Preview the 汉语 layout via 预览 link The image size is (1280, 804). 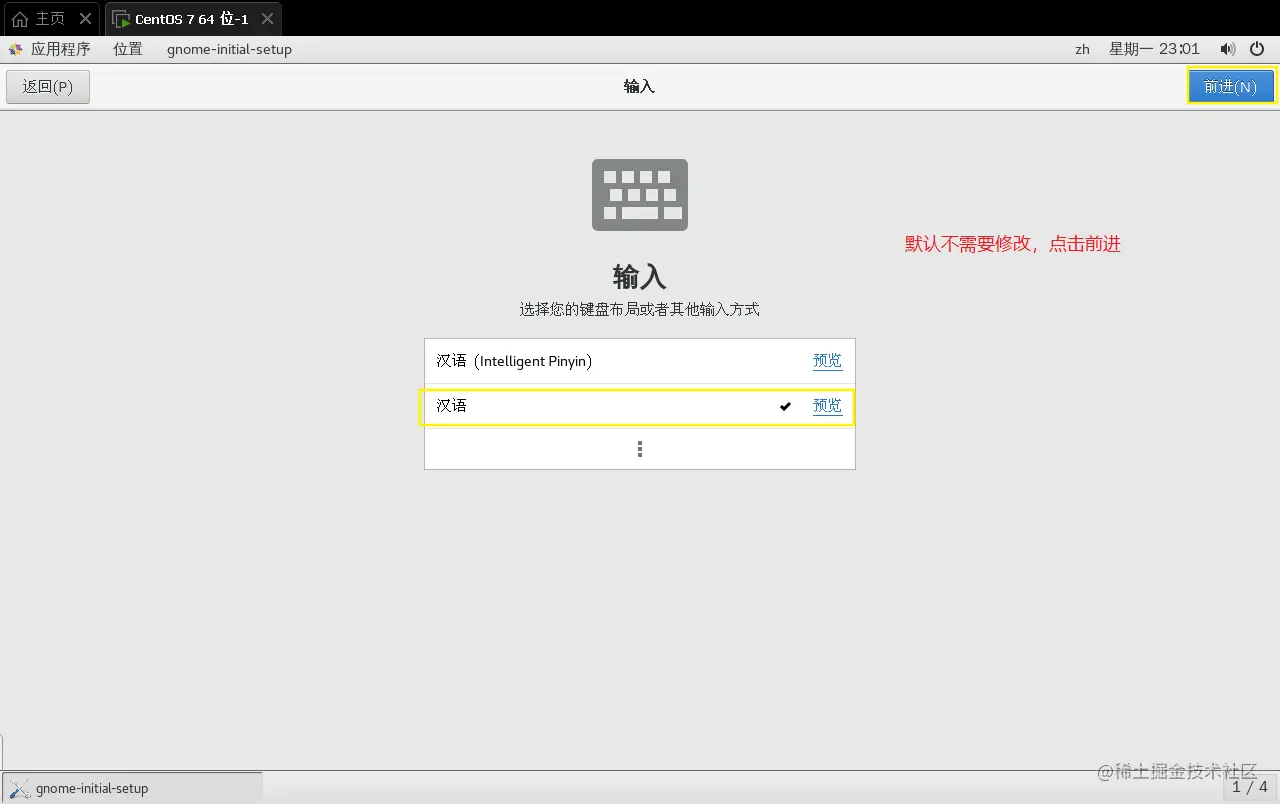point(827,406)
